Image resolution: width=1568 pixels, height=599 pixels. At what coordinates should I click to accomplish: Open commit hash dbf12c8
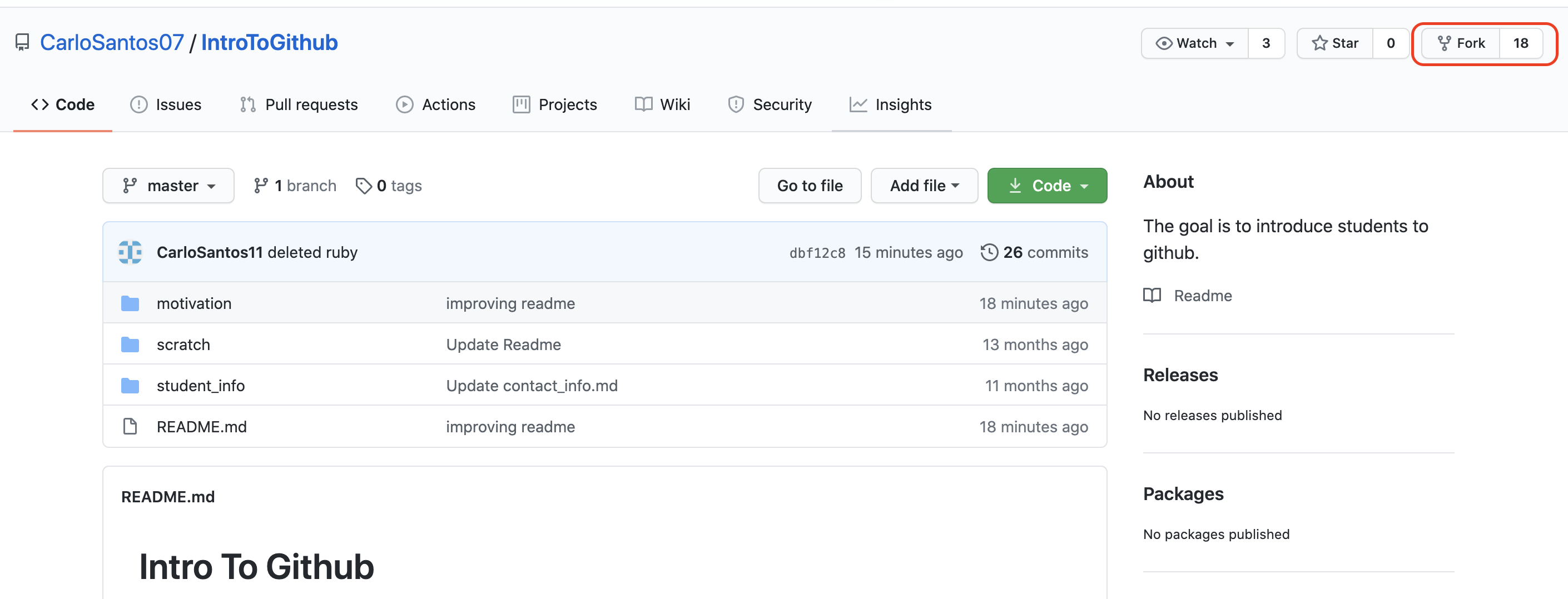pos(817,253)
